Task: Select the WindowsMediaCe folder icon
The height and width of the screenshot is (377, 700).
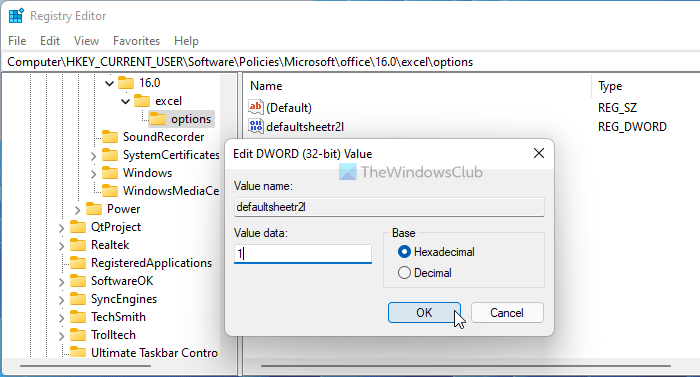Action: click(x=110, y=191)
